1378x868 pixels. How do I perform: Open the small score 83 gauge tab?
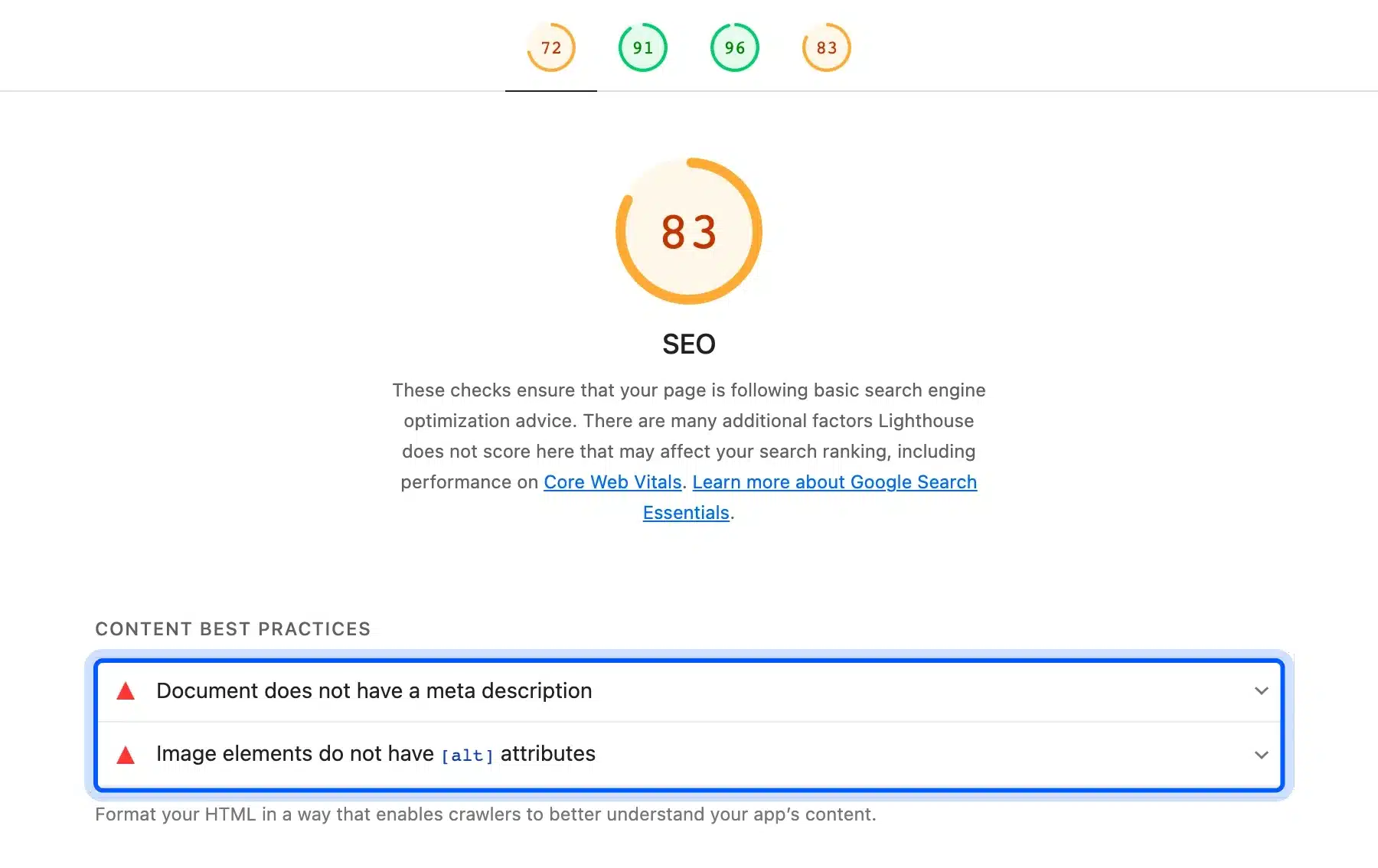(827, 47)
